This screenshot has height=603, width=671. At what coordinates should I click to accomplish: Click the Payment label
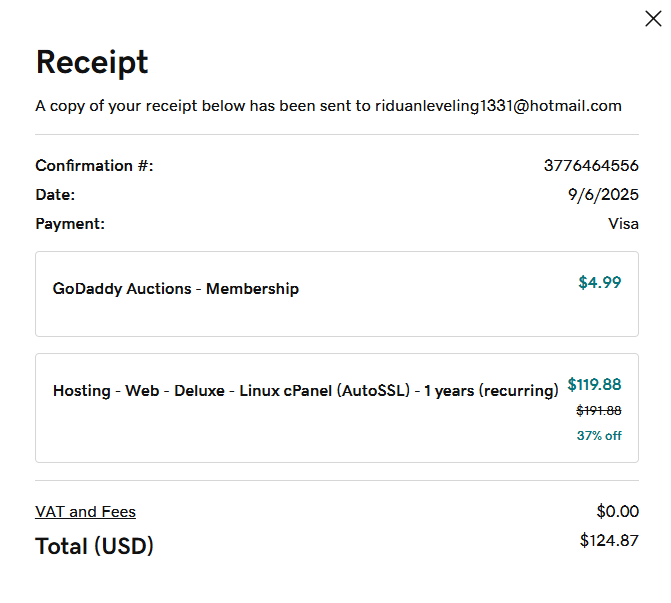[70, 224]
